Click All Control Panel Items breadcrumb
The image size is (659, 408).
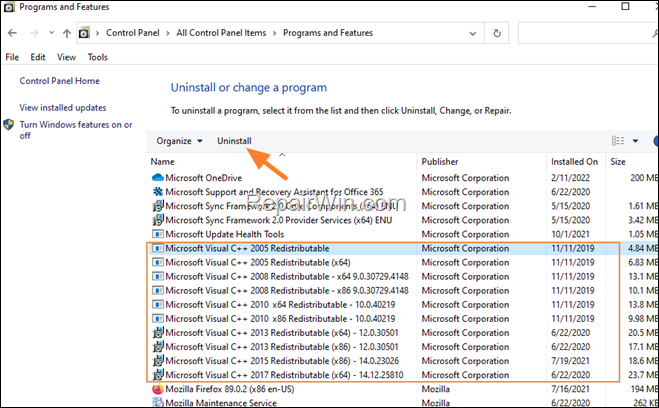click(221, 33)
